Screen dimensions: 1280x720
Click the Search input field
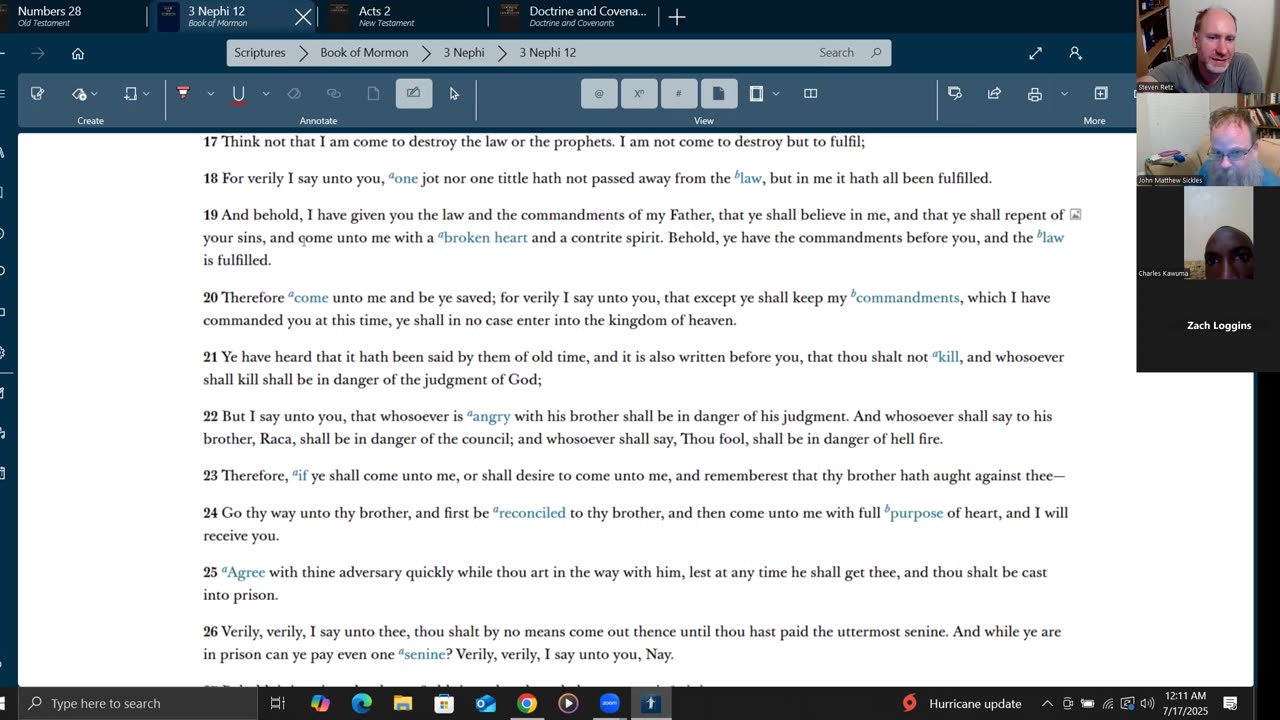tap(838, 52)
